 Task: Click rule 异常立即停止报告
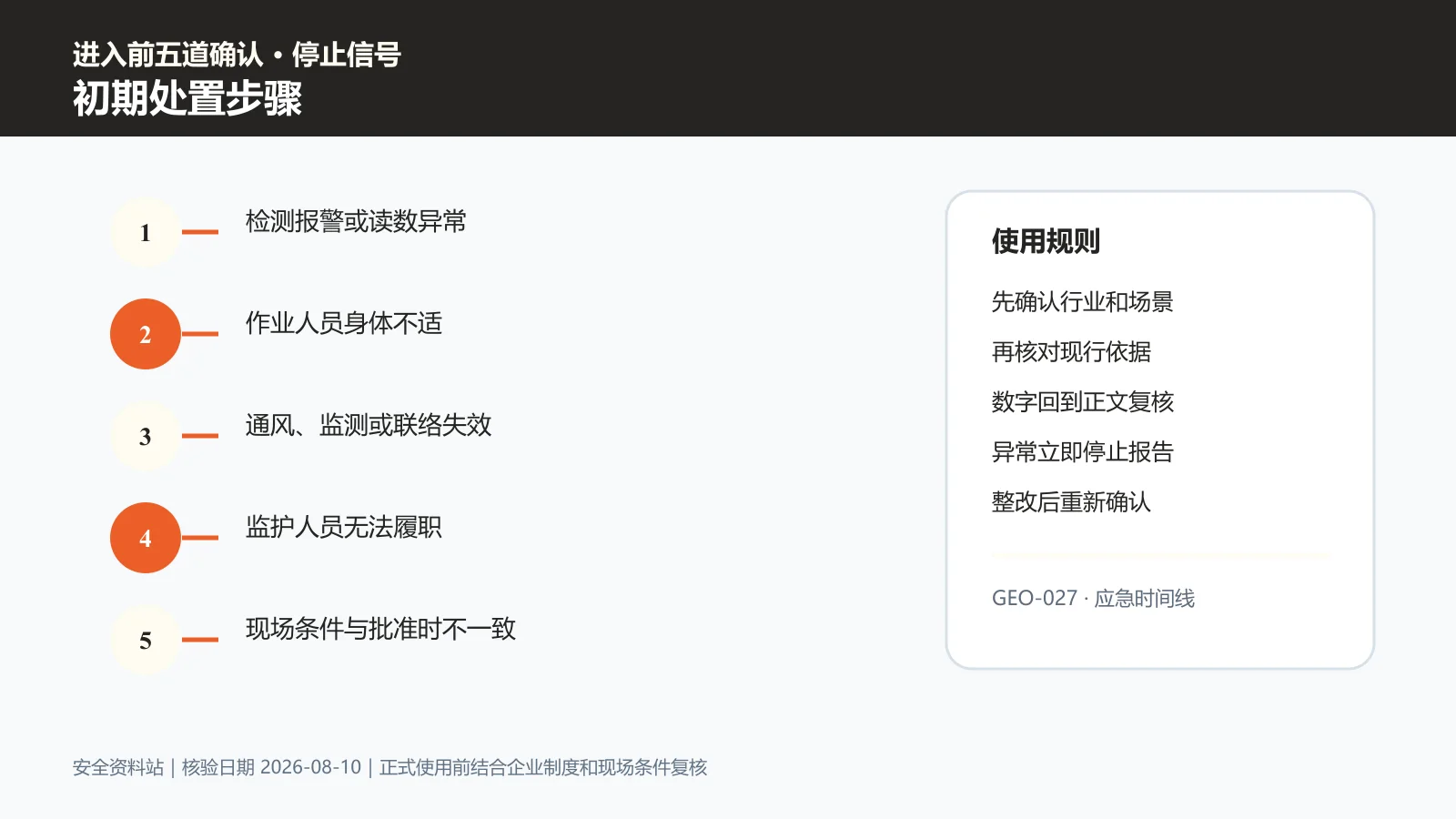[1083, 451]
